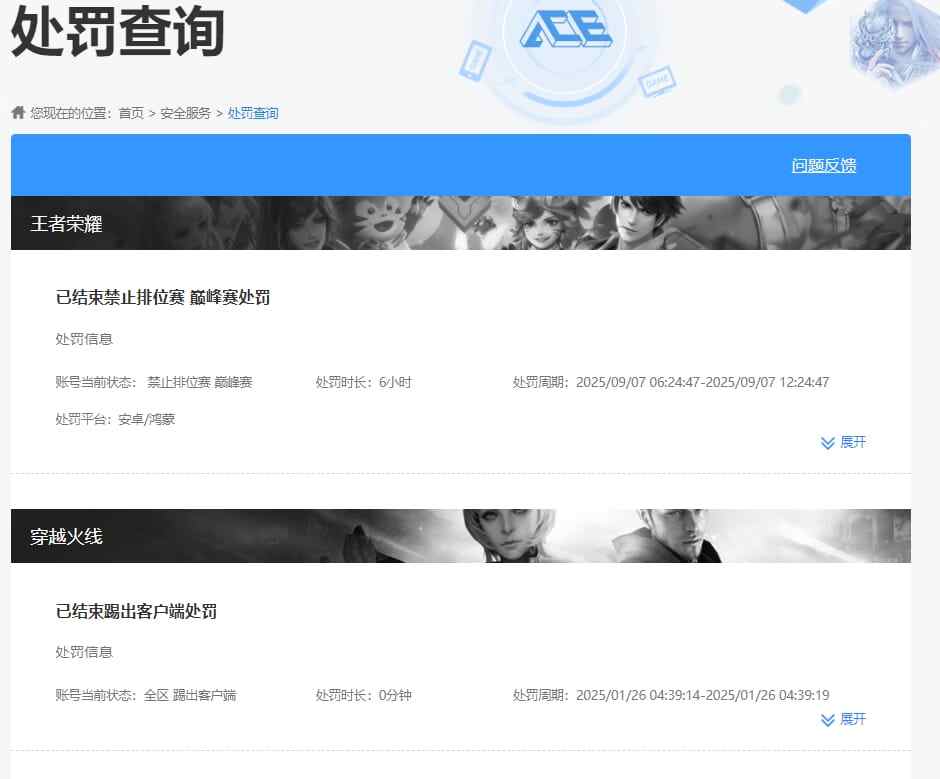Expand the 王者荣耀 penalty details with 展开
This screenshot has width=940, height=779.
pyautogui.click(x=855, y=442)
